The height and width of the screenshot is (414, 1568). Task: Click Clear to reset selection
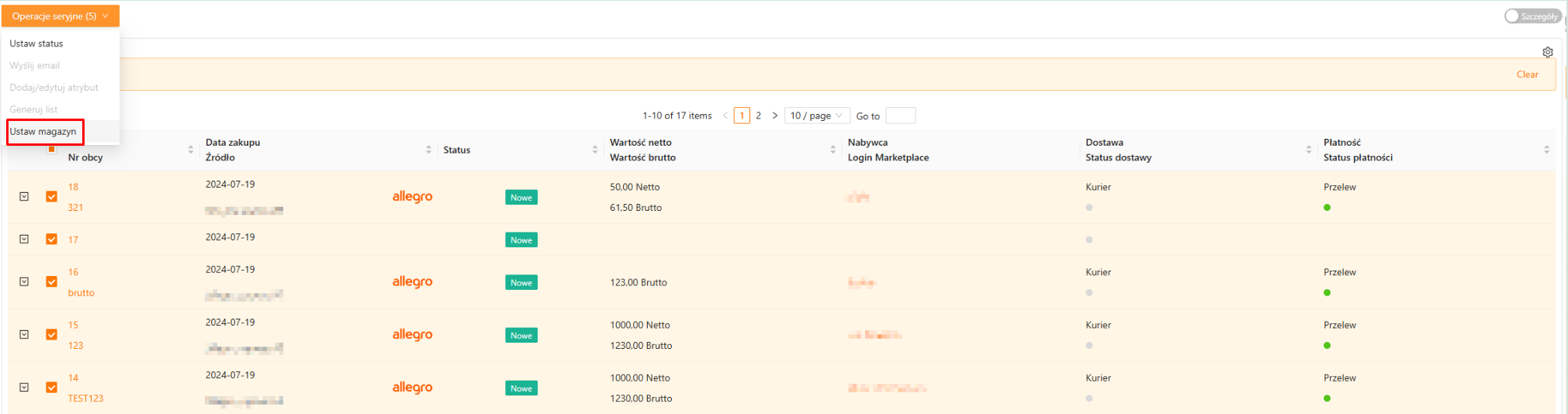(x=1527, y=74)
